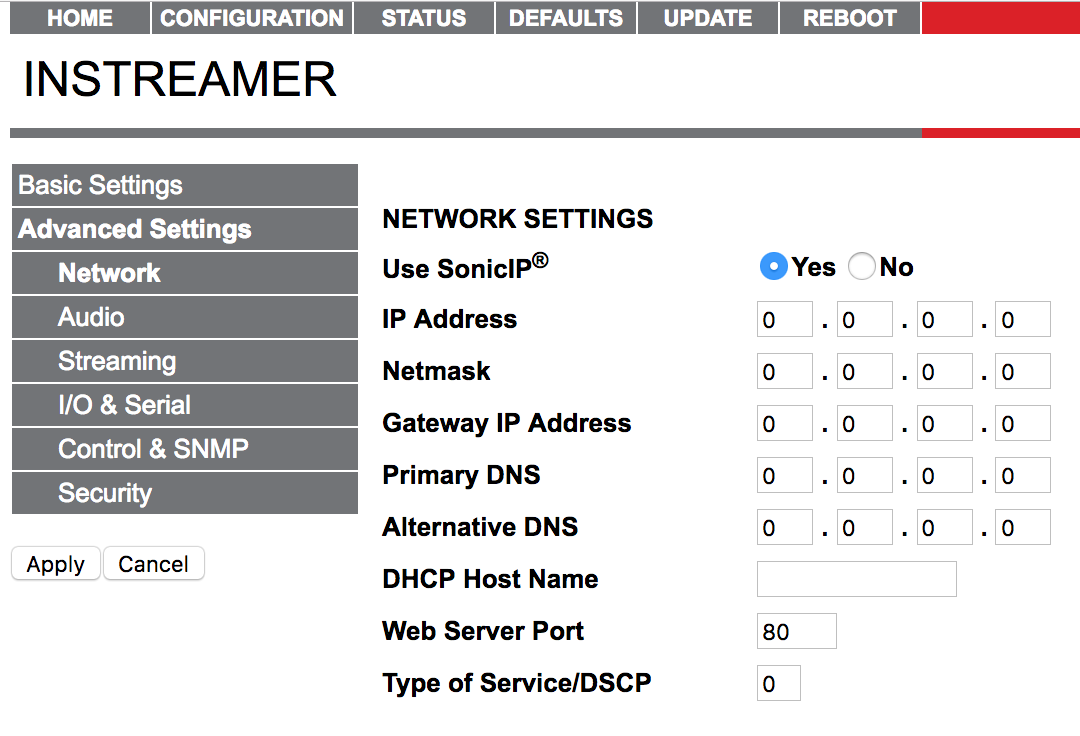Focus fourth octet of Alternative DNS
This screenshot has height=736, width=1080.
(x=1023, y=527)
